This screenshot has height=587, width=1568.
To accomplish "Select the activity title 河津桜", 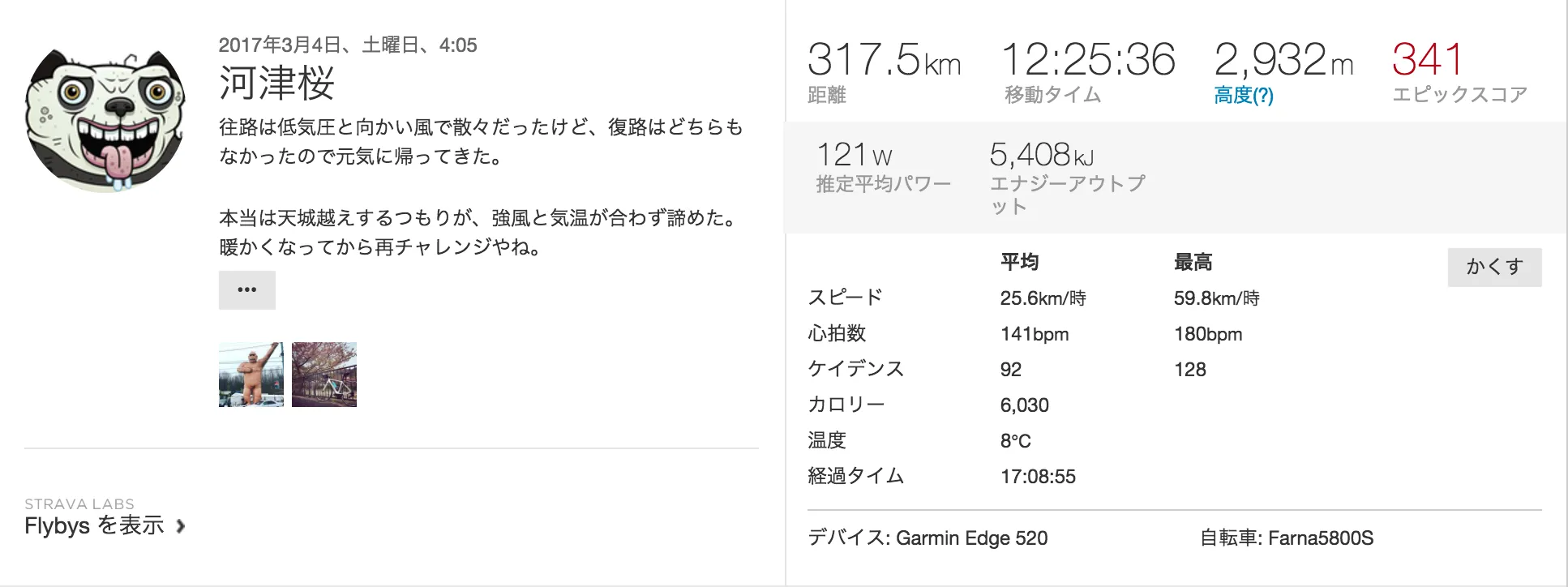I will click(276, 83).
